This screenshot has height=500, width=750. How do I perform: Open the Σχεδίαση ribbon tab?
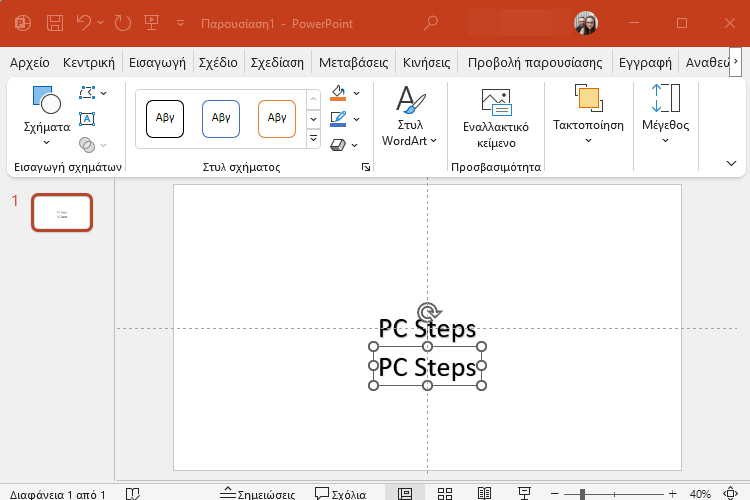[x=277, y=63]
